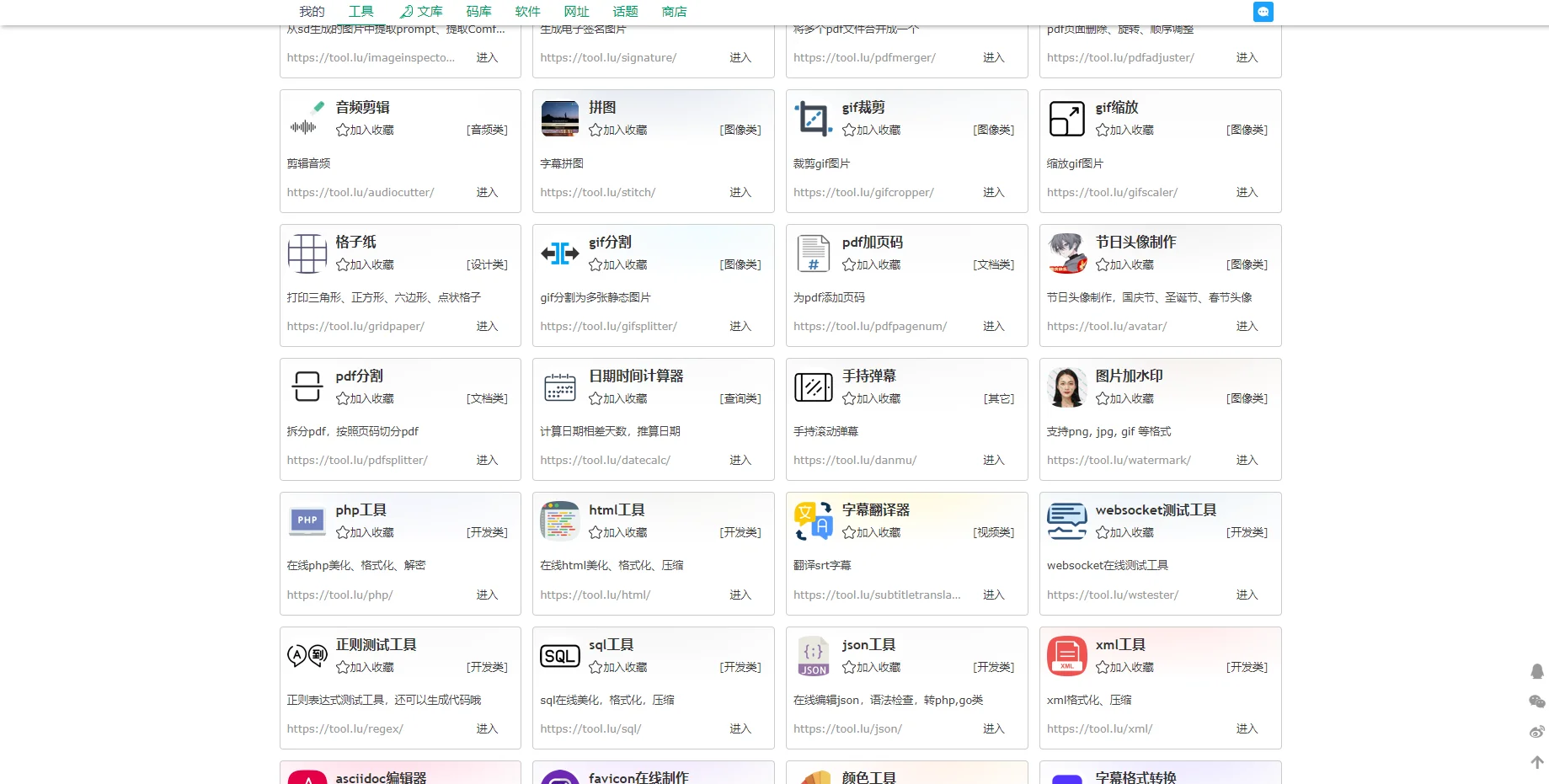Open the 网址 nav item
The width and height of the screenshot is (1549, 784).
coord(576,12)
